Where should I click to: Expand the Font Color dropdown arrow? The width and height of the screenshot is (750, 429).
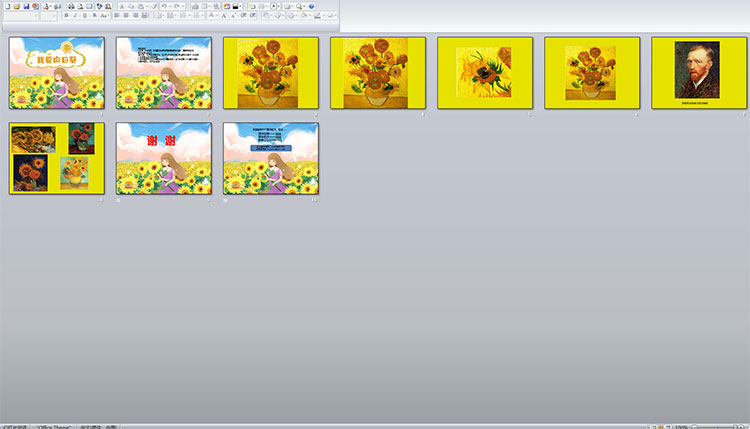[217, 15]
